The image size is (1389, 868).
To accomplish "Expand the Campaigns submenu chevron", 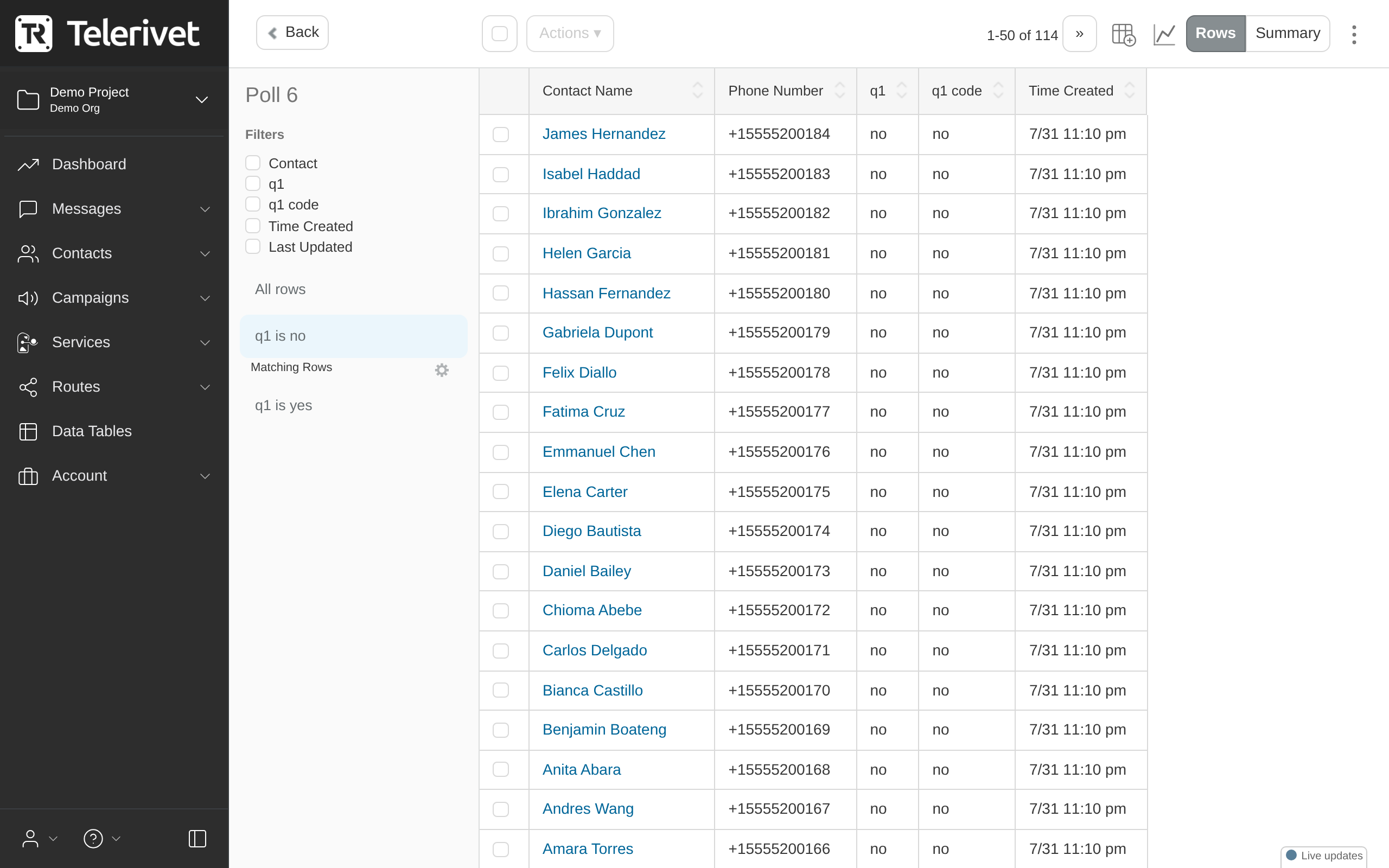I will click(205, 298).
